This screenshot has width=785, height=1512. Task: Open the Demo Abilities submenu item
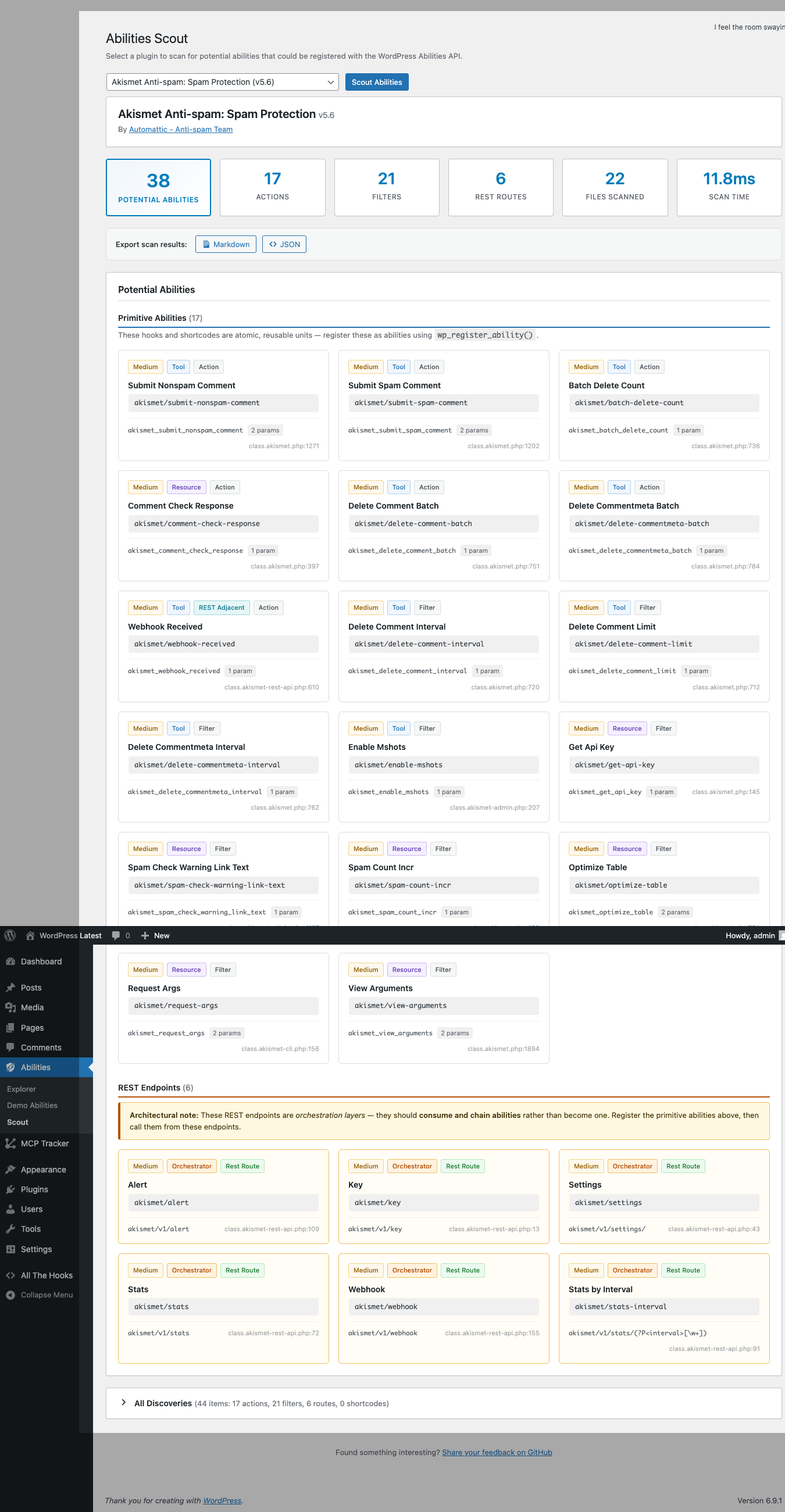[33, 1105]
